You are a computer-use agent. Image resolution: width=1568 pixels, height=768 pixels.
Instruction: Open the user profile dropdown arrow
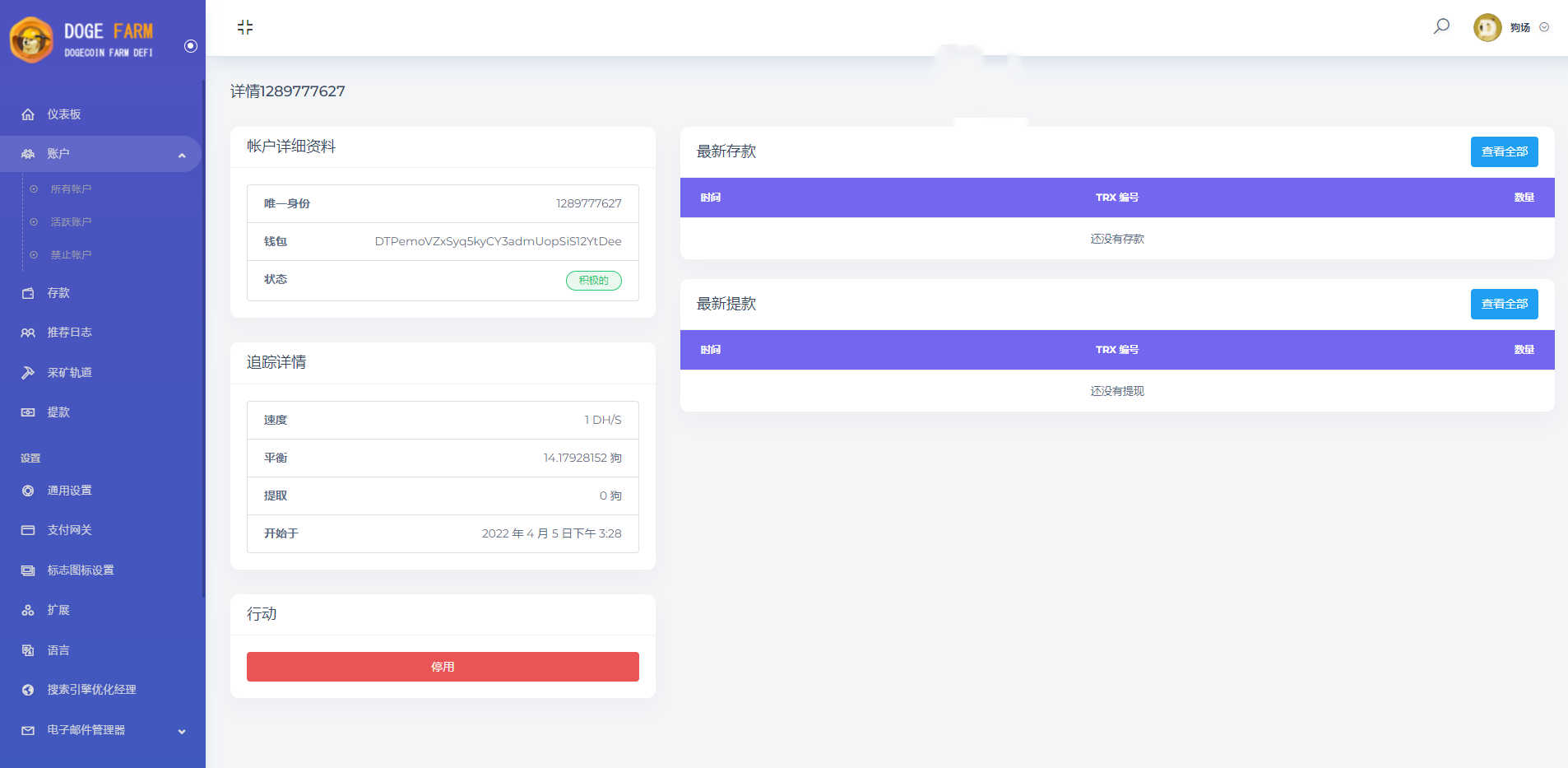point(1544,27)
